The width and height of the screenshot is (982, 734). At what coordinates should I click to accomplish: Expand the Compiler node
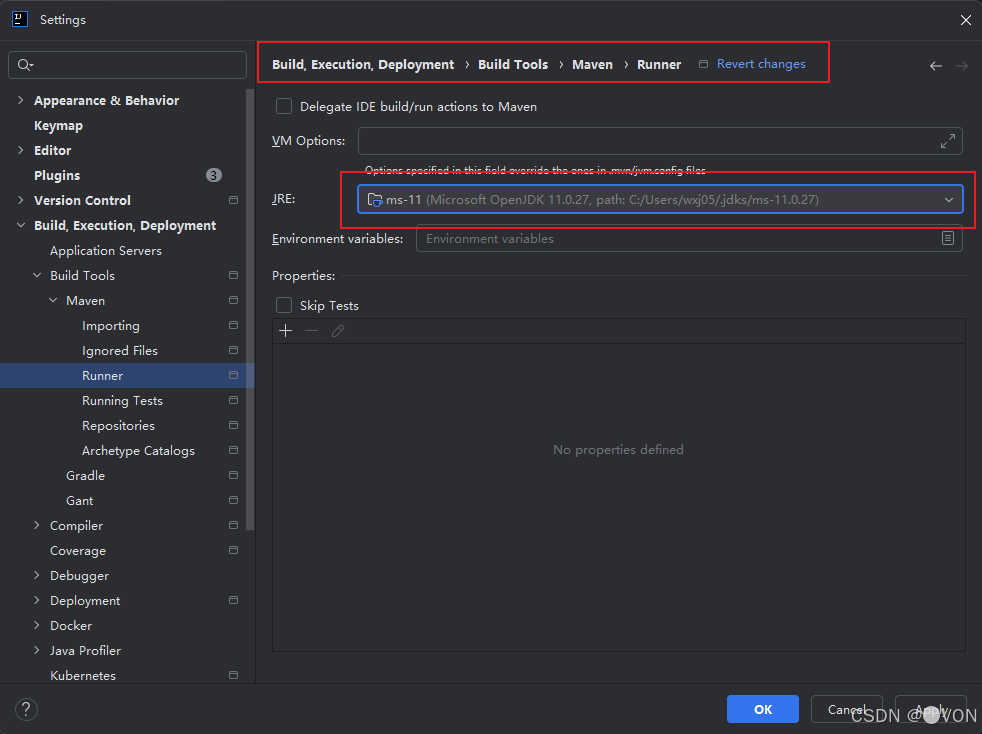coord(37,525)
